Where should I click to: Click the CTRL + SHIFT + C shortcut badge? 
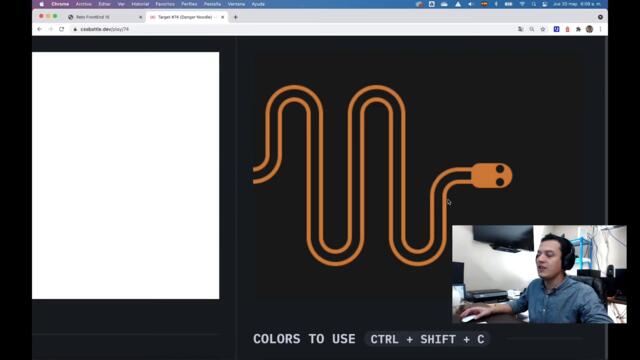point(427,339)
